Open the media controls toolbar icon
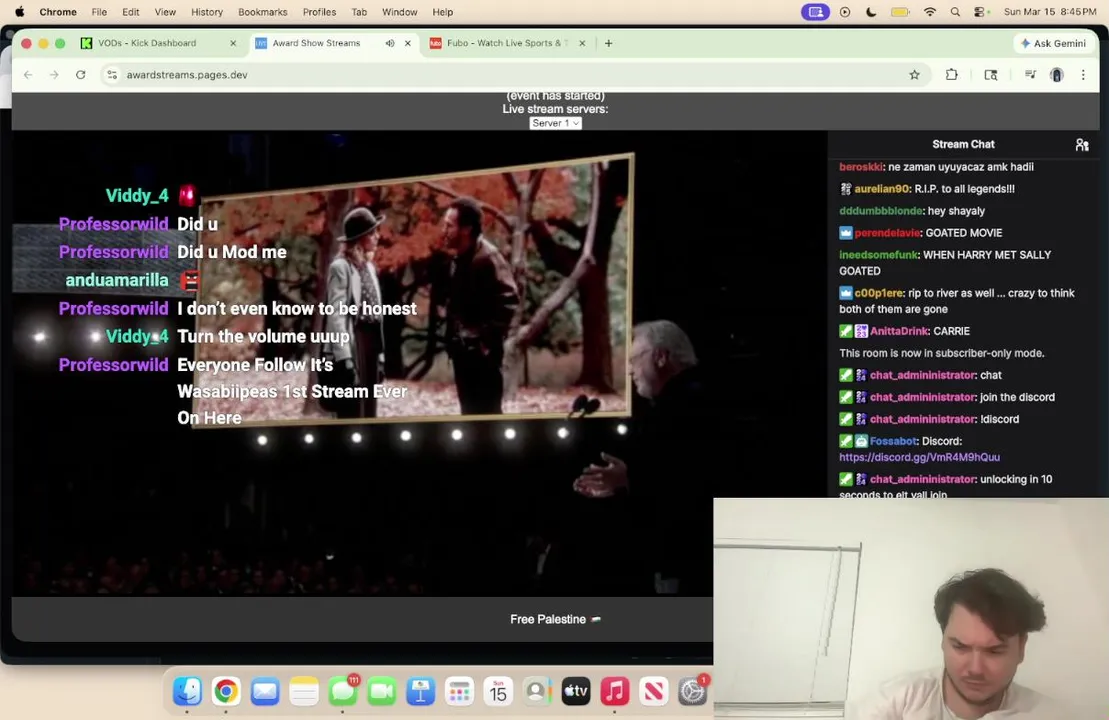The height and width of the screenshot is (720, 1109). coord(1030,74)
